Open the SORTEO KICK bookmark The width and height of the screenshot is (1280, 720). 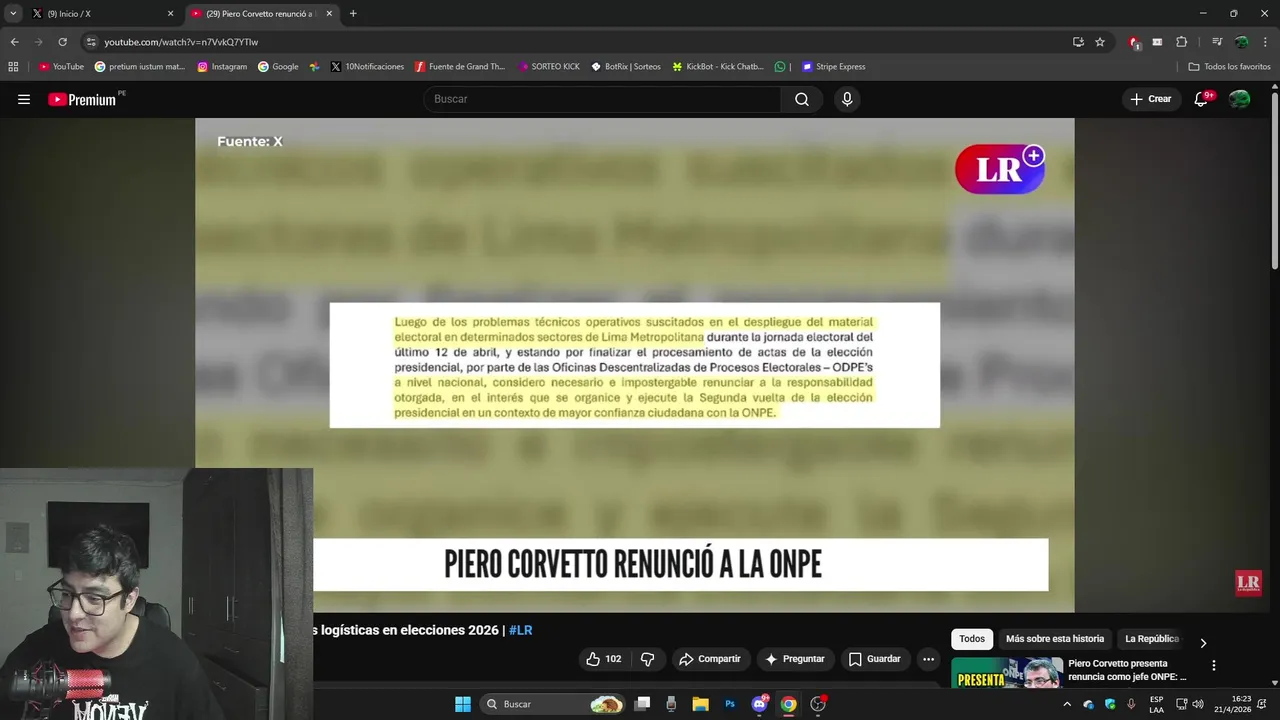[x=549, y=67]
